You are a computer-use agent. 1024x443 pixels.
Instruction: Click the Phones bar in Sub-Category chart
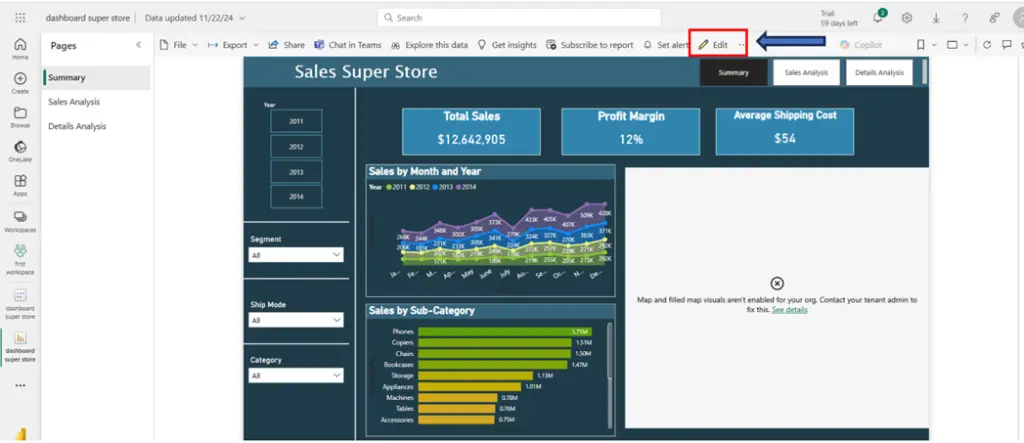[x=505, y=332]
